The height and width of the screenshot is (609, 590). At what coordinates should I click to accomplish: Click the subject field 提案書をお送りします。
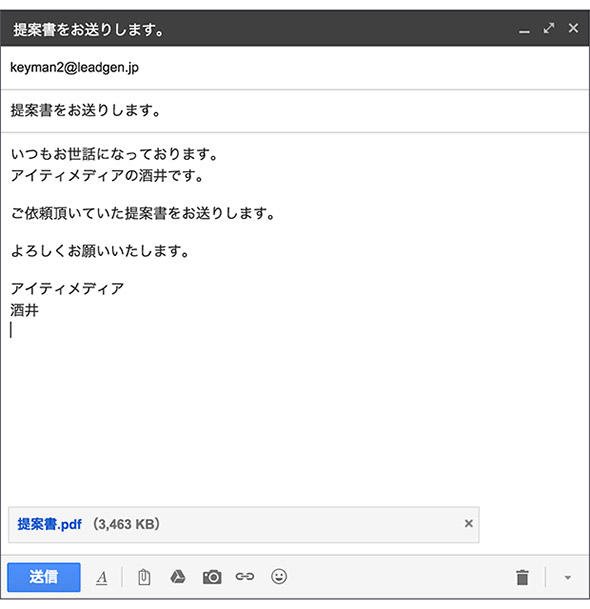point(295,111)
